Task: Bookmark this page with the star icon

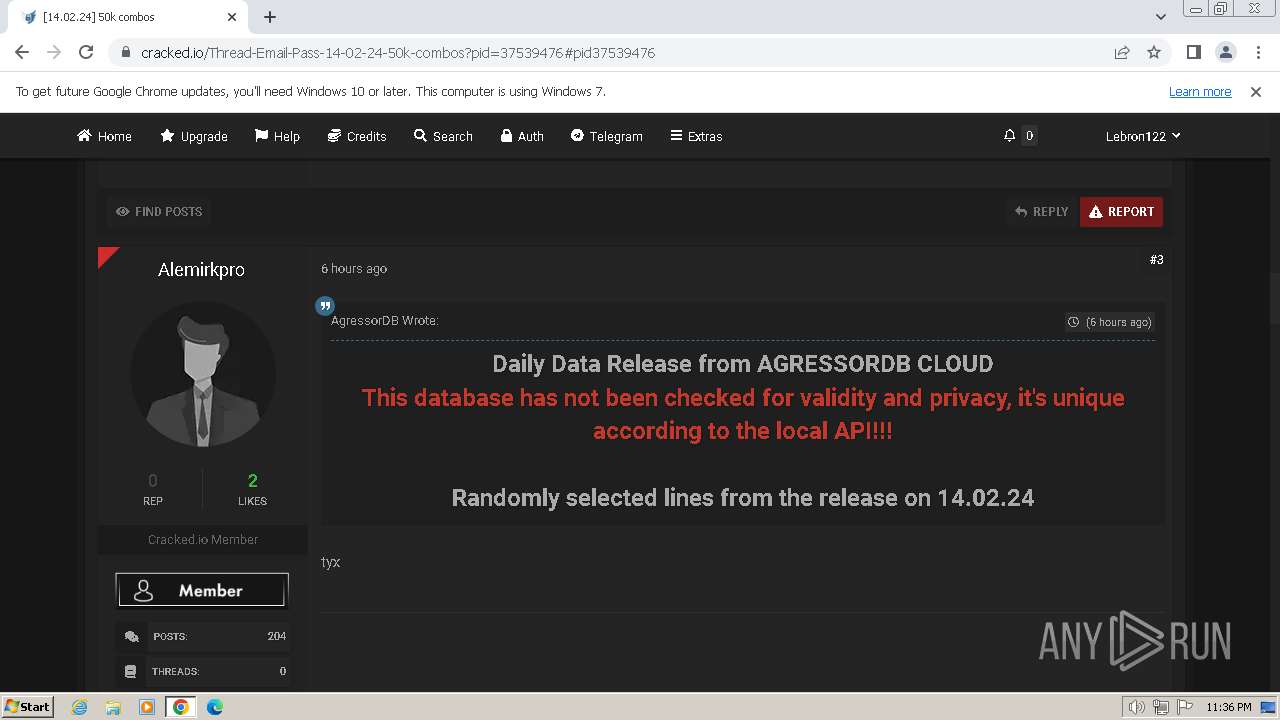Action: coord(1154,52)
